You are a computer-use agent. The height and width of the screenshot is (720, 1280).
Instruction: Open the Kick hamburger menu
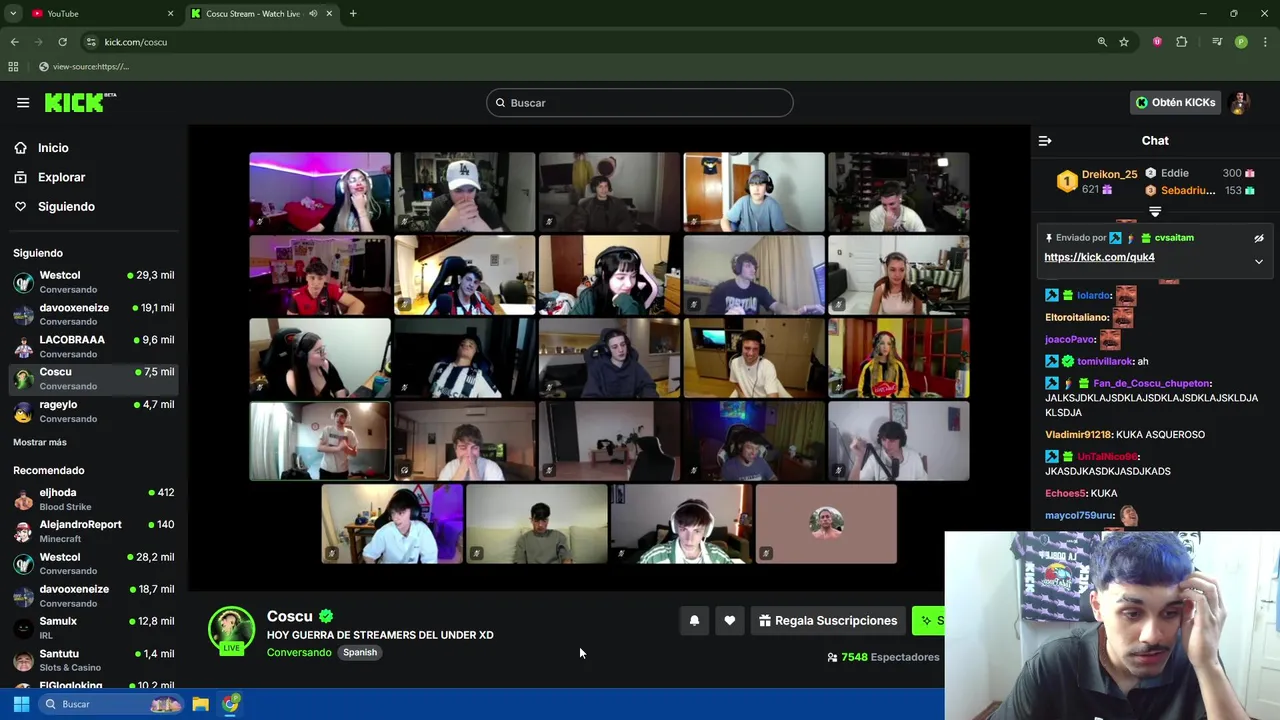(x=23, y=102)
